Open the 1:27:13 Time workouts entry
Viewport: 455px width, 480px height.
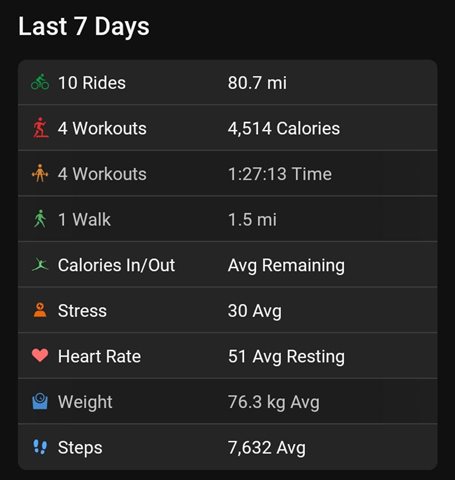(228, 174)
